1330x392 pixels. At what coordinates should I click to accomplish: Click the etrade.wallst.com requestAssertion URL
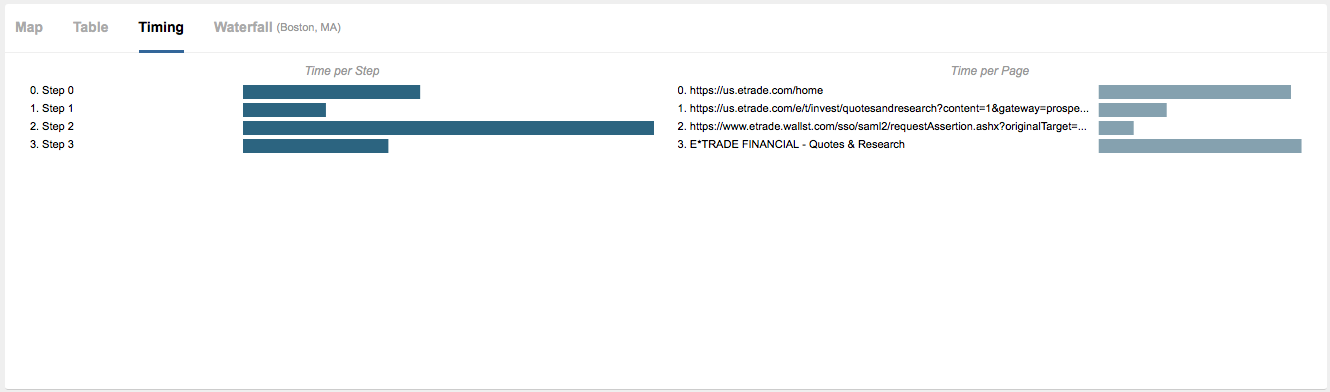tap(883, 127)
